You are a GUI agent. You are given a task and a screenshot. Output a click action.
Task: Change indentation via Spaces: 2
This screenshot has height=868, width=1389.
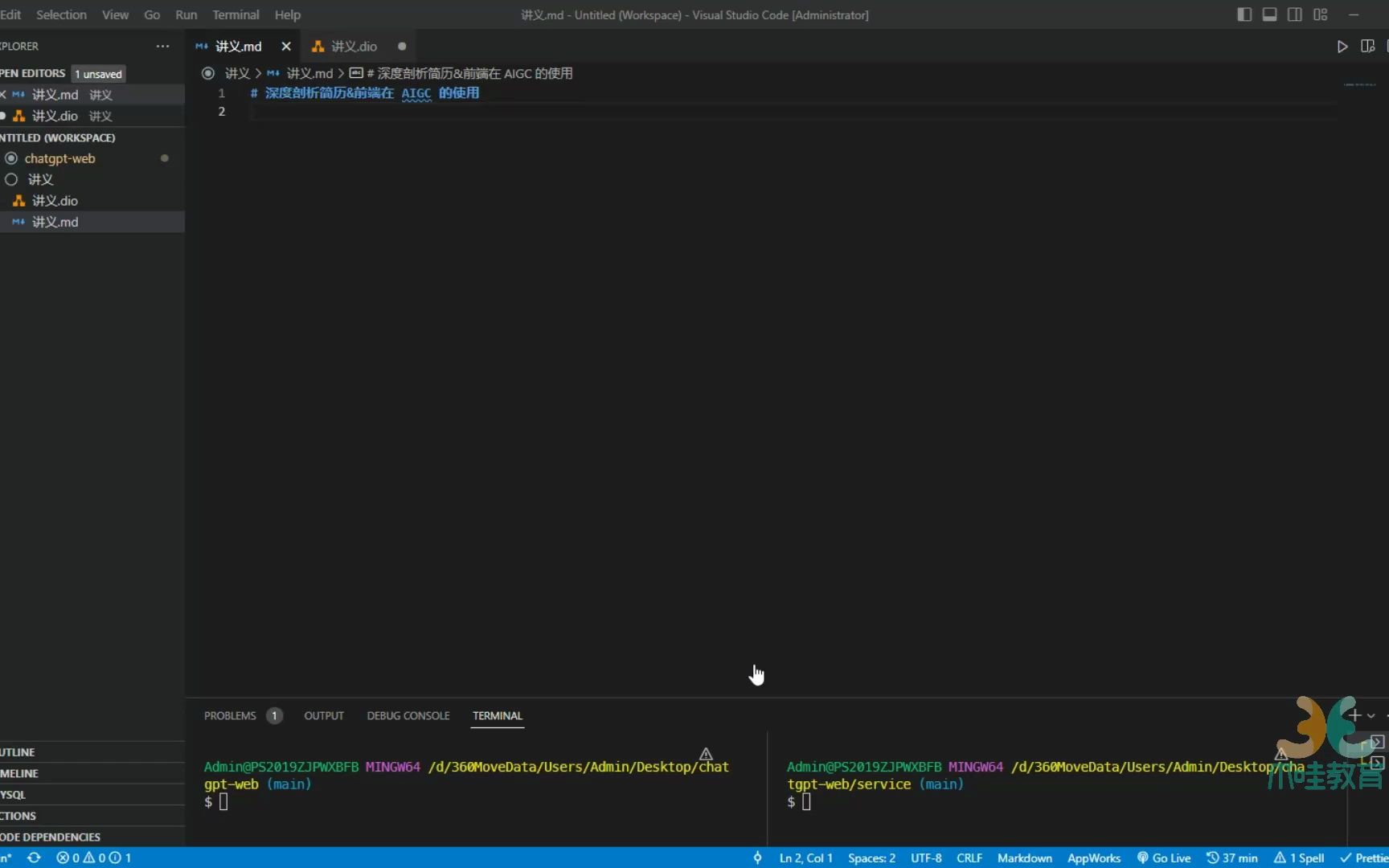click(x=871, y=858)
